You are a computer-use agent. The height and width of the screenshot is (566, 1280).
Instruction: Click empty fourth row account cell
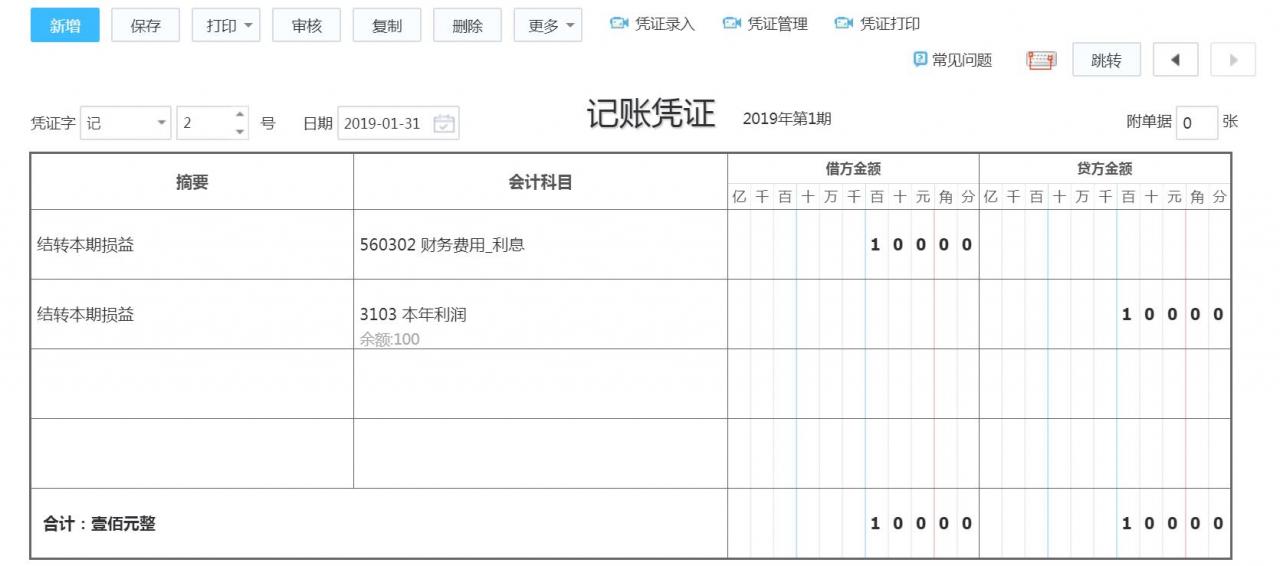[540, 454]
